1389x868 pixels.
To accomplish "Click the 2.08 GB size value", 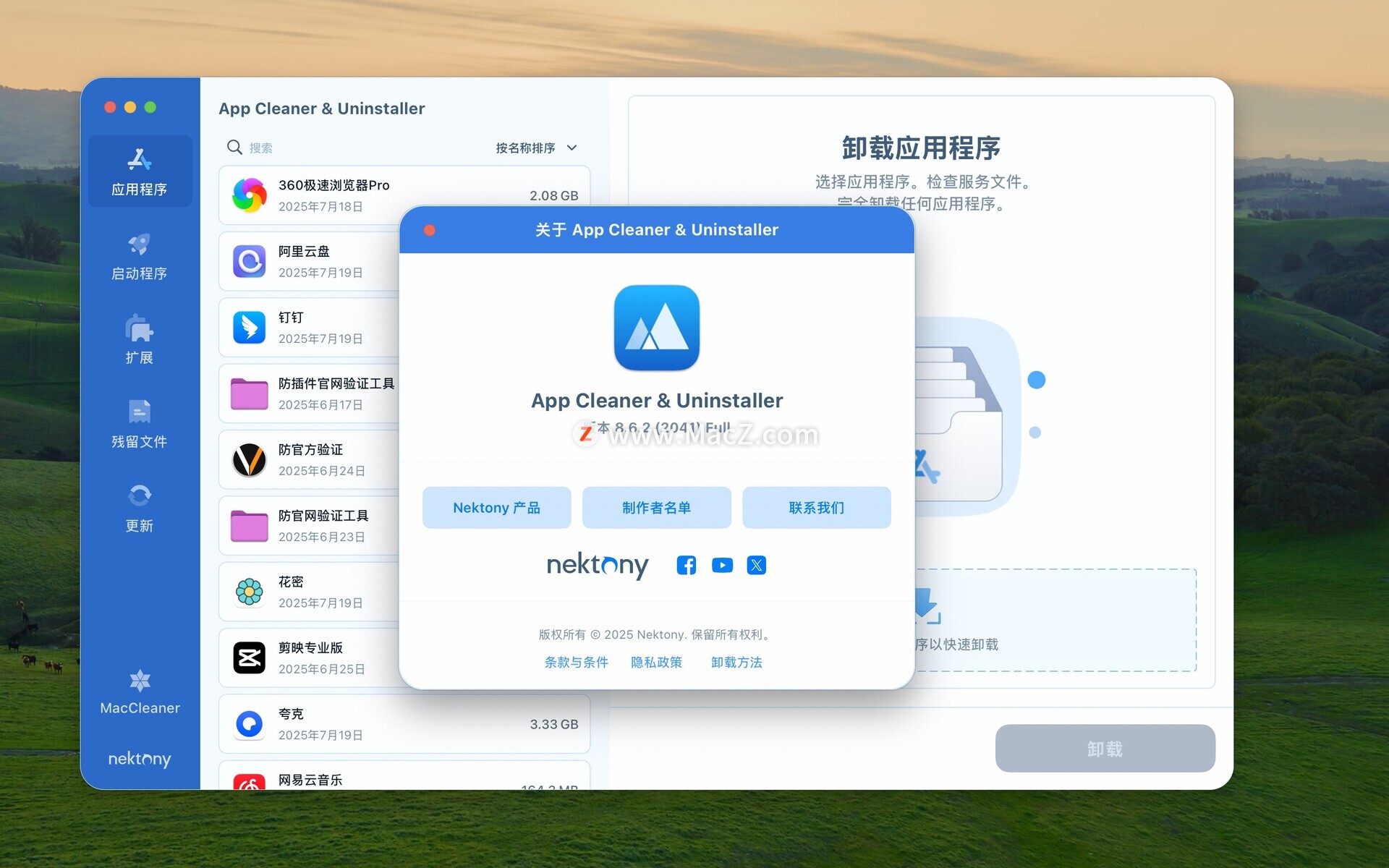I will [553, 195].
